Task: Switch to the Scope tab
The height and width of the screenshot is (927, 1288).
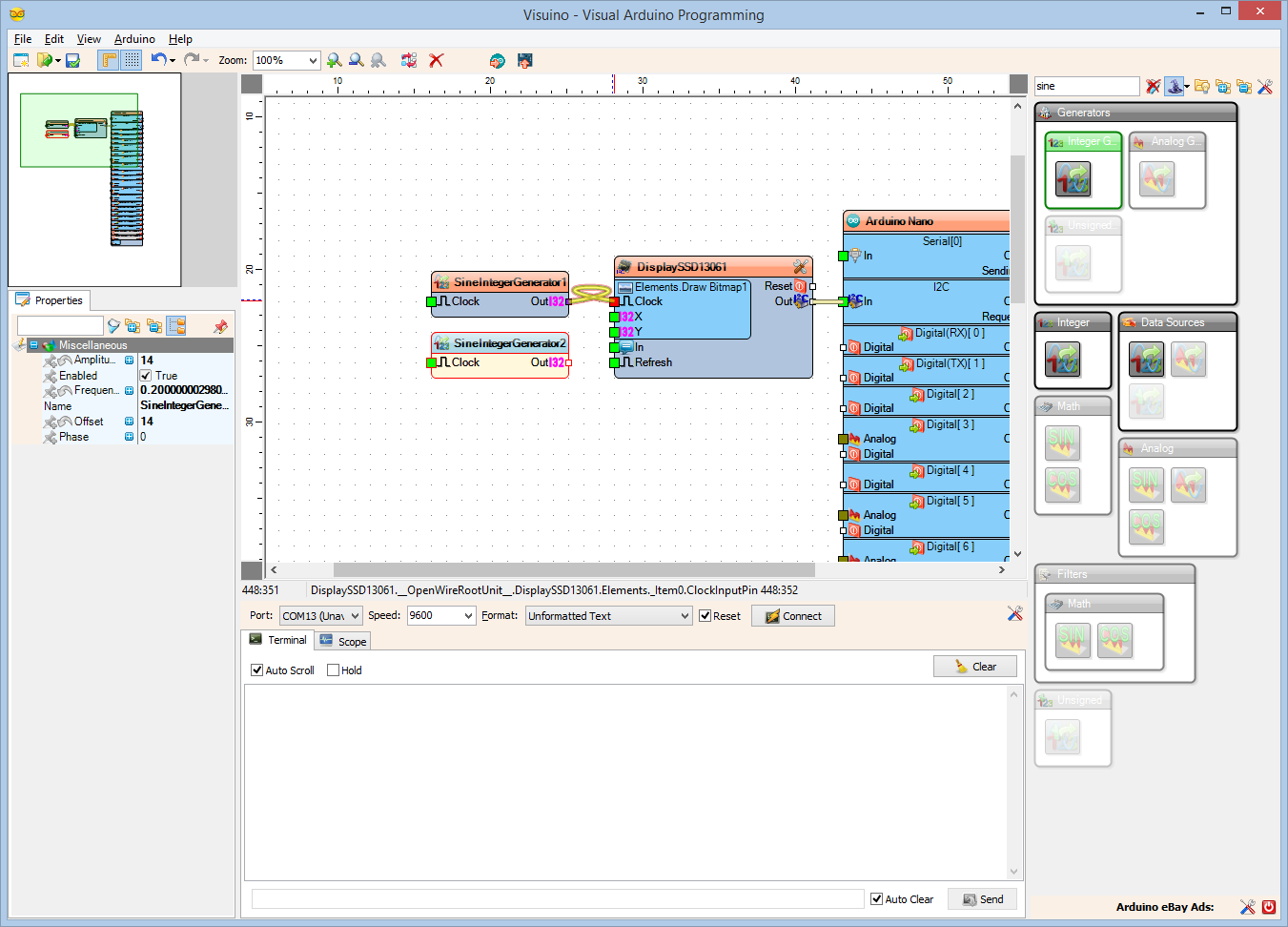Action: click(342, 640)
